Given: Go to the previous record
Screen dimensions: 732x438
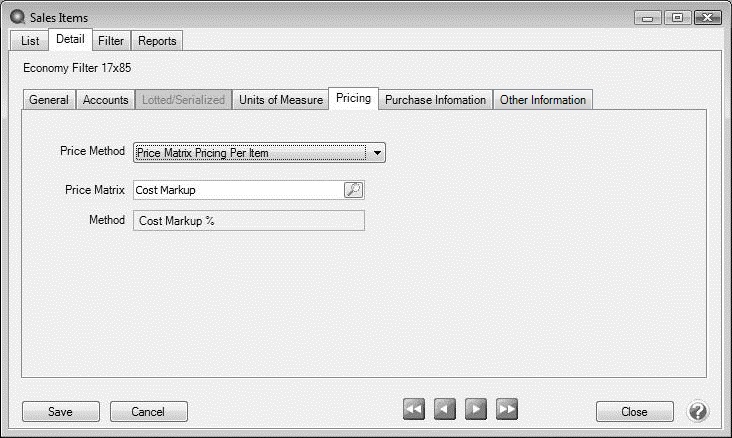Looking at the screenshot, I should pos(445,410).
